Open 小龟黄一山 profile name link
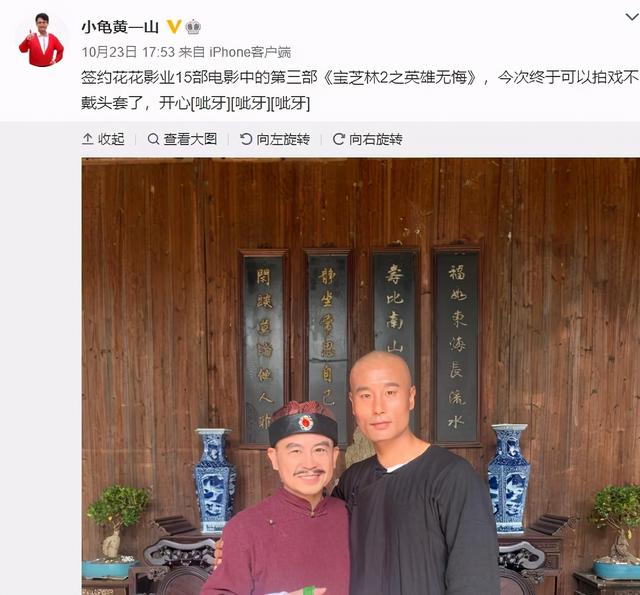 [120, 27]
